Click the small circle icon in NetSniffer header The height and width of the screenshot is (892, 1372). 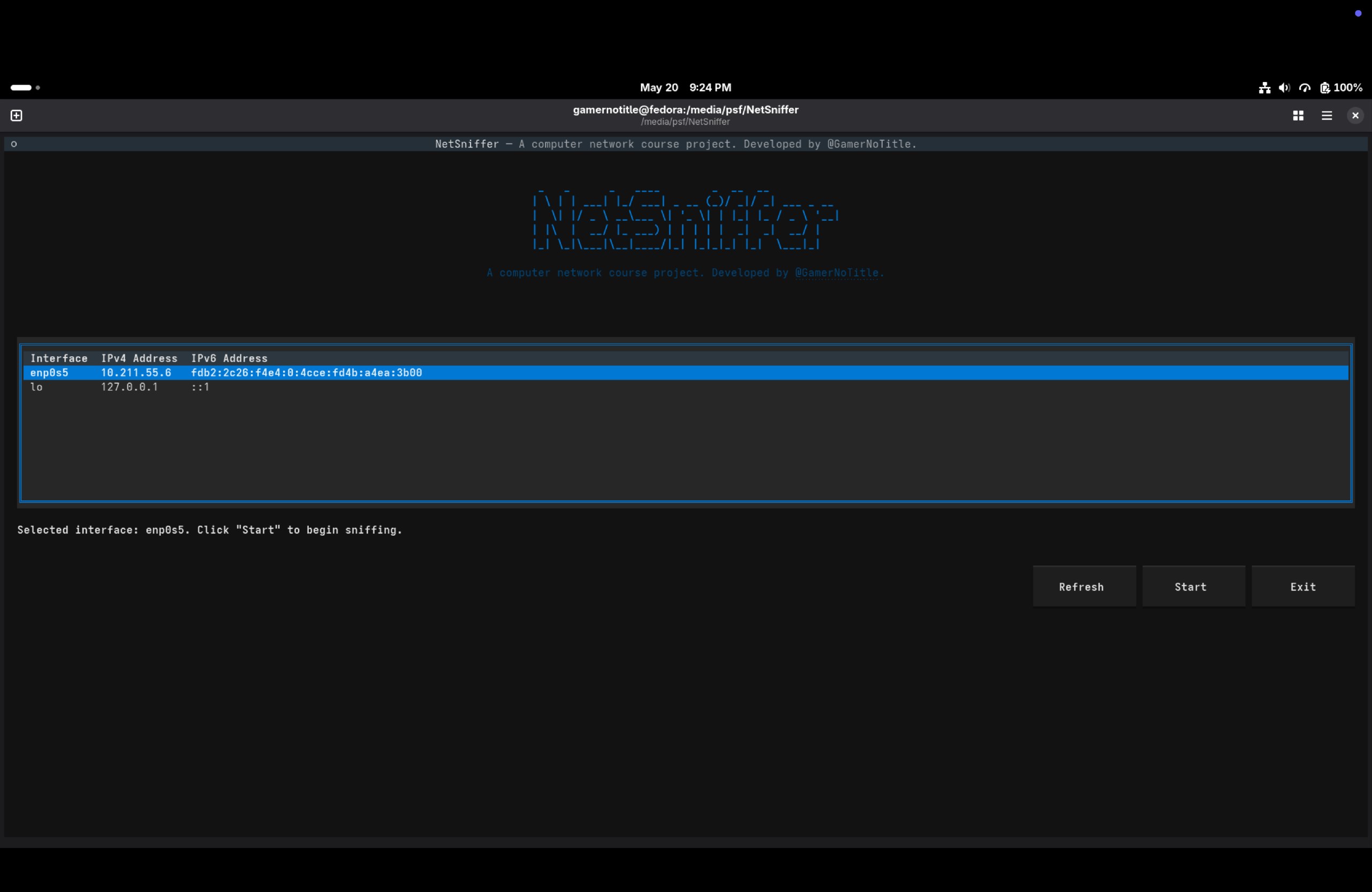click(14, 144)
